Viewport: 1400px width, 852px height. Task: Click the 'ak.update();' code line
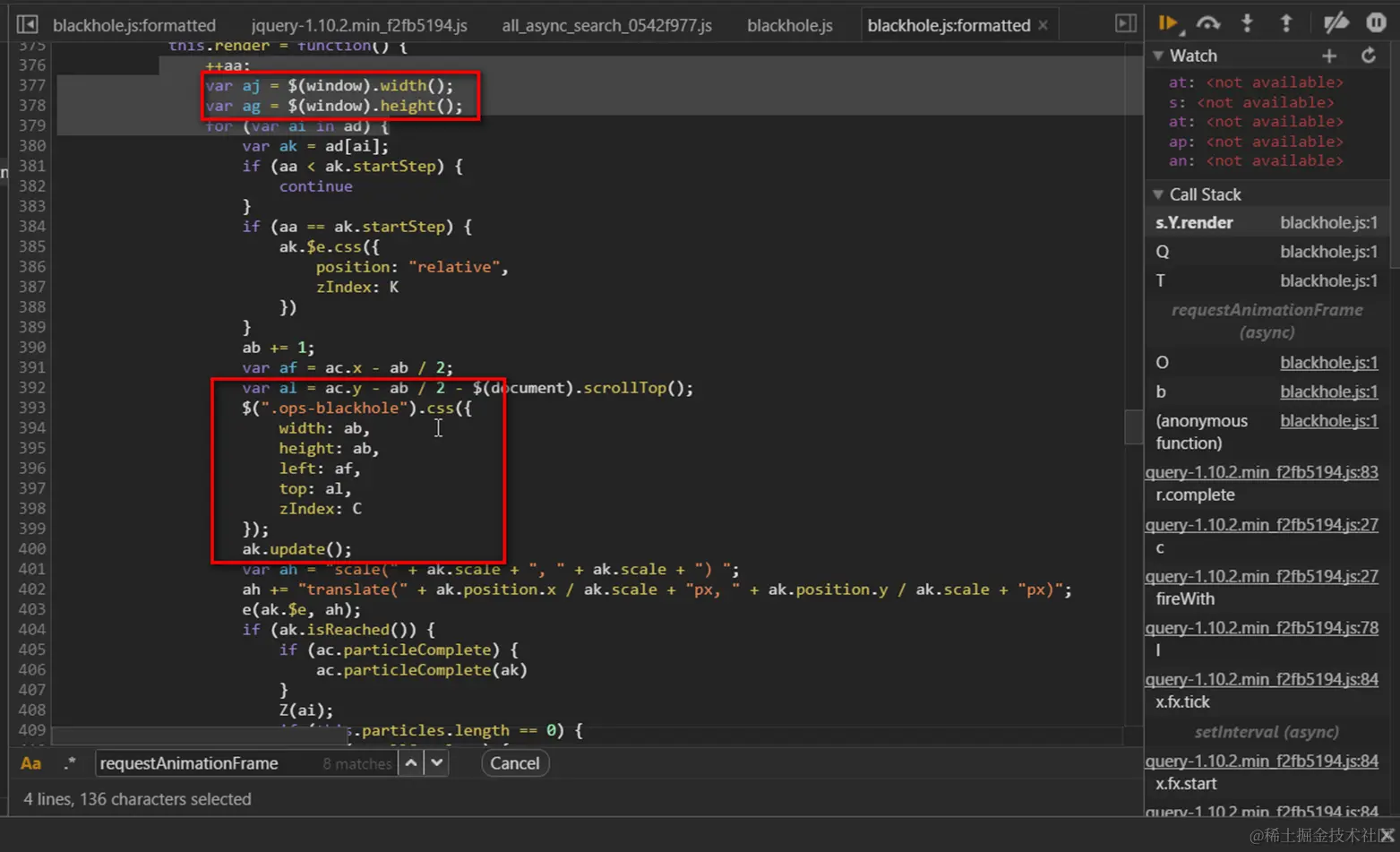tap(296, 549)
